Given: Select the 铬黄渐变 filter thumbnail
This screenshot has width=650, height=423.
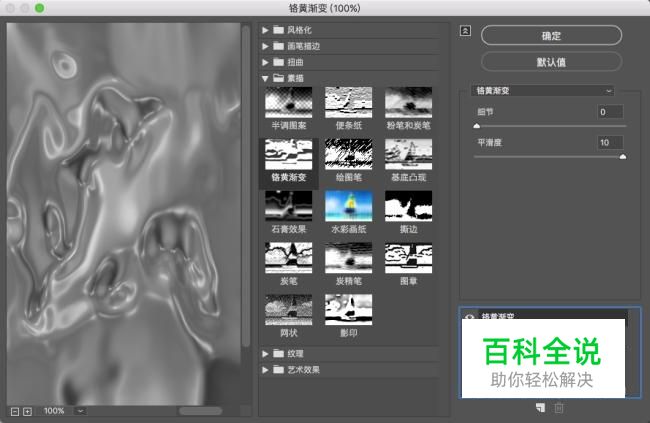Looking at the screenshot, I should coord(289,154).
